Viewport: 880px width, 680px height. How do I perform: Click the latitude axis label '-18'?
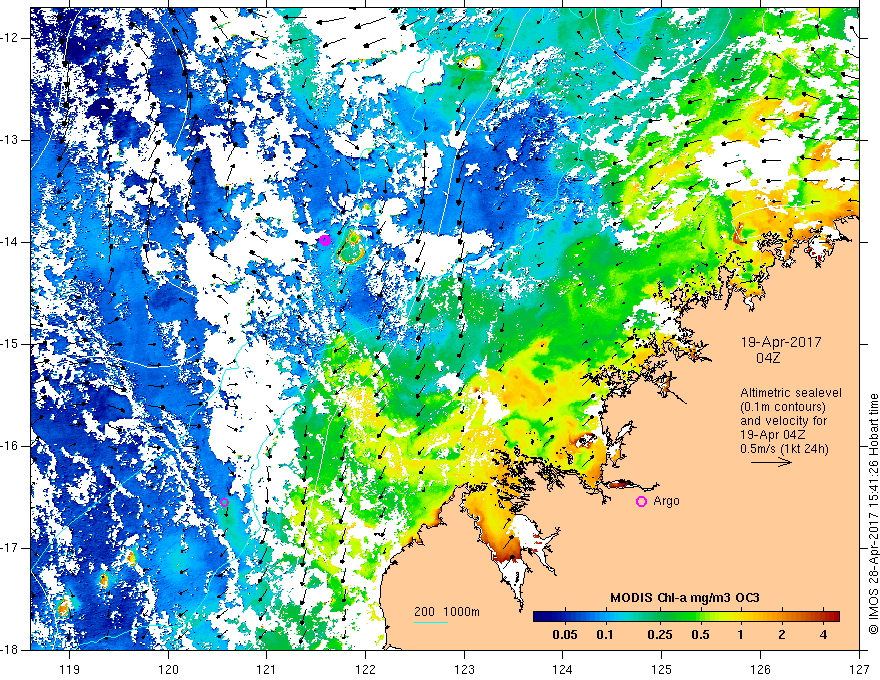tap(10, 649)
